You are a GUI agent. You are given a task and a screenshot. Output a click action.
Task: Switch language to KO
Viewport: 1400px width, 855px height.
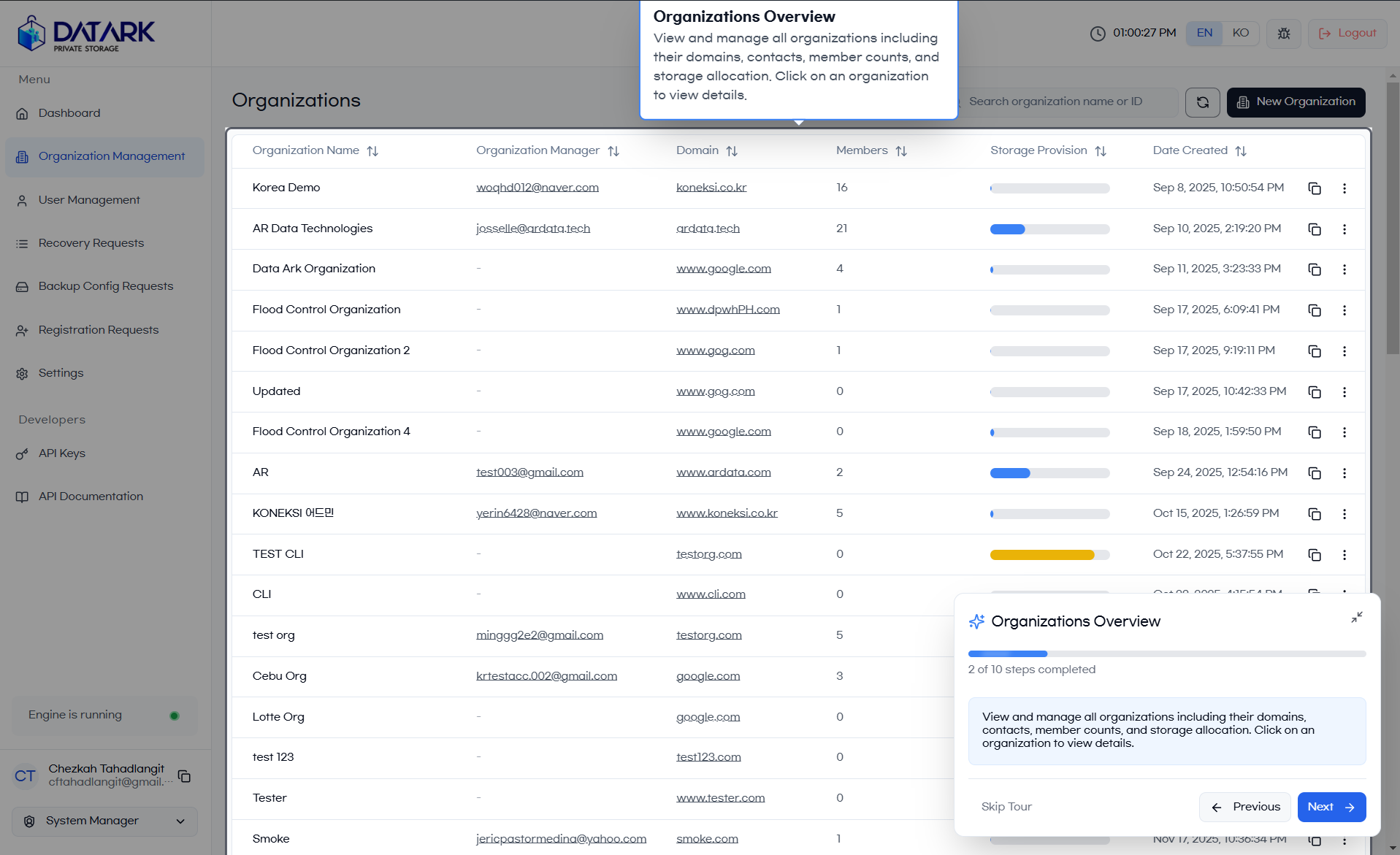pos(1240,33)
